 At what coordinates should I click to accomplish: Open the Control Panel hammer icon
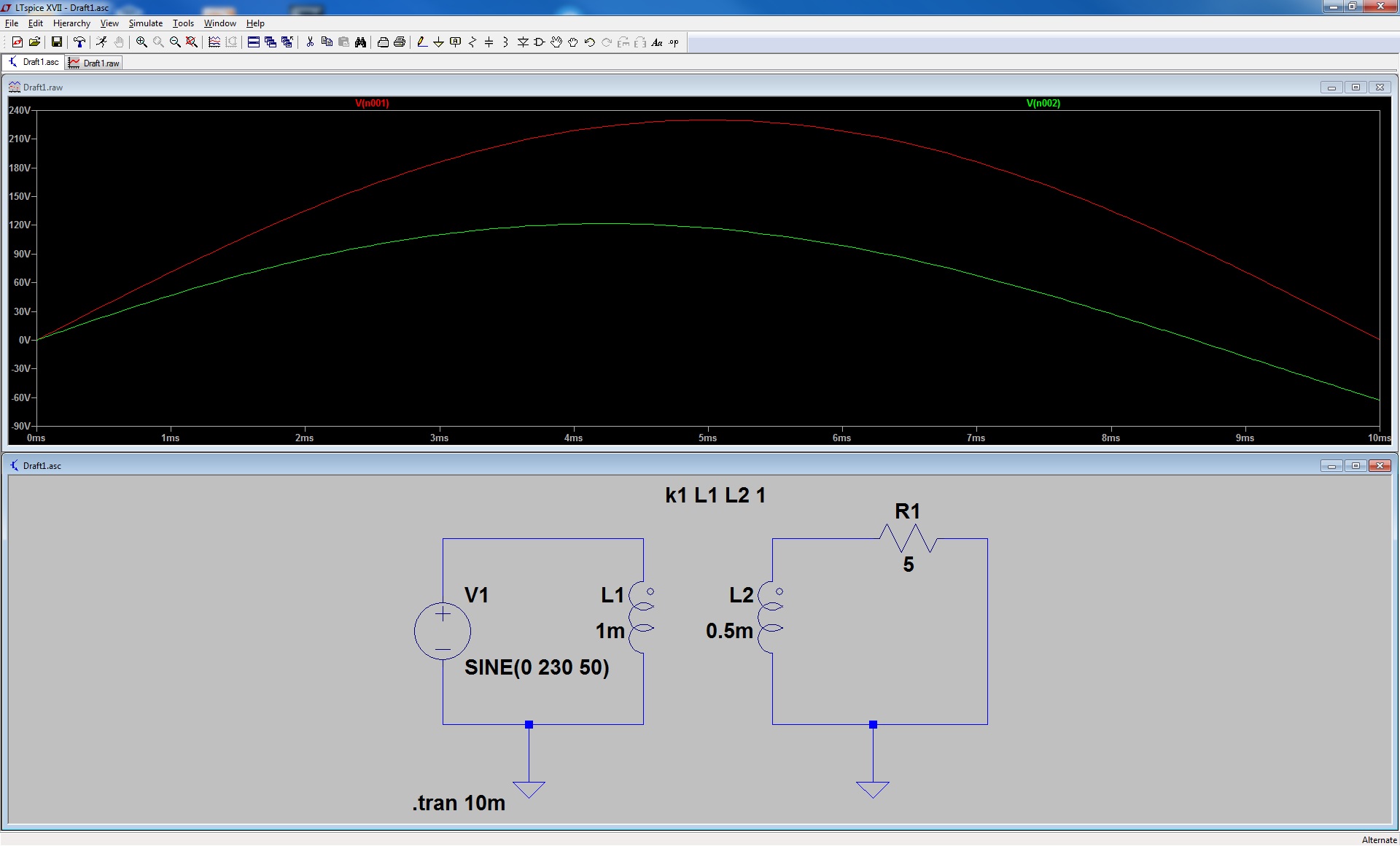(79, 42)
